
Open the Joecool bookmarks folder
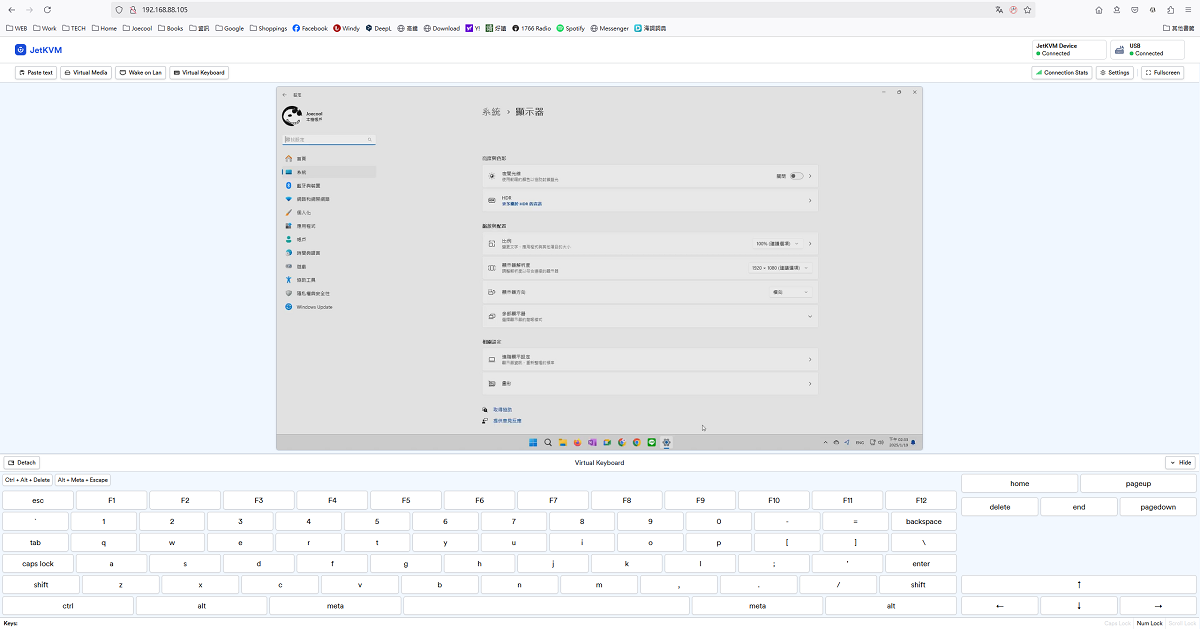point(136,28)
